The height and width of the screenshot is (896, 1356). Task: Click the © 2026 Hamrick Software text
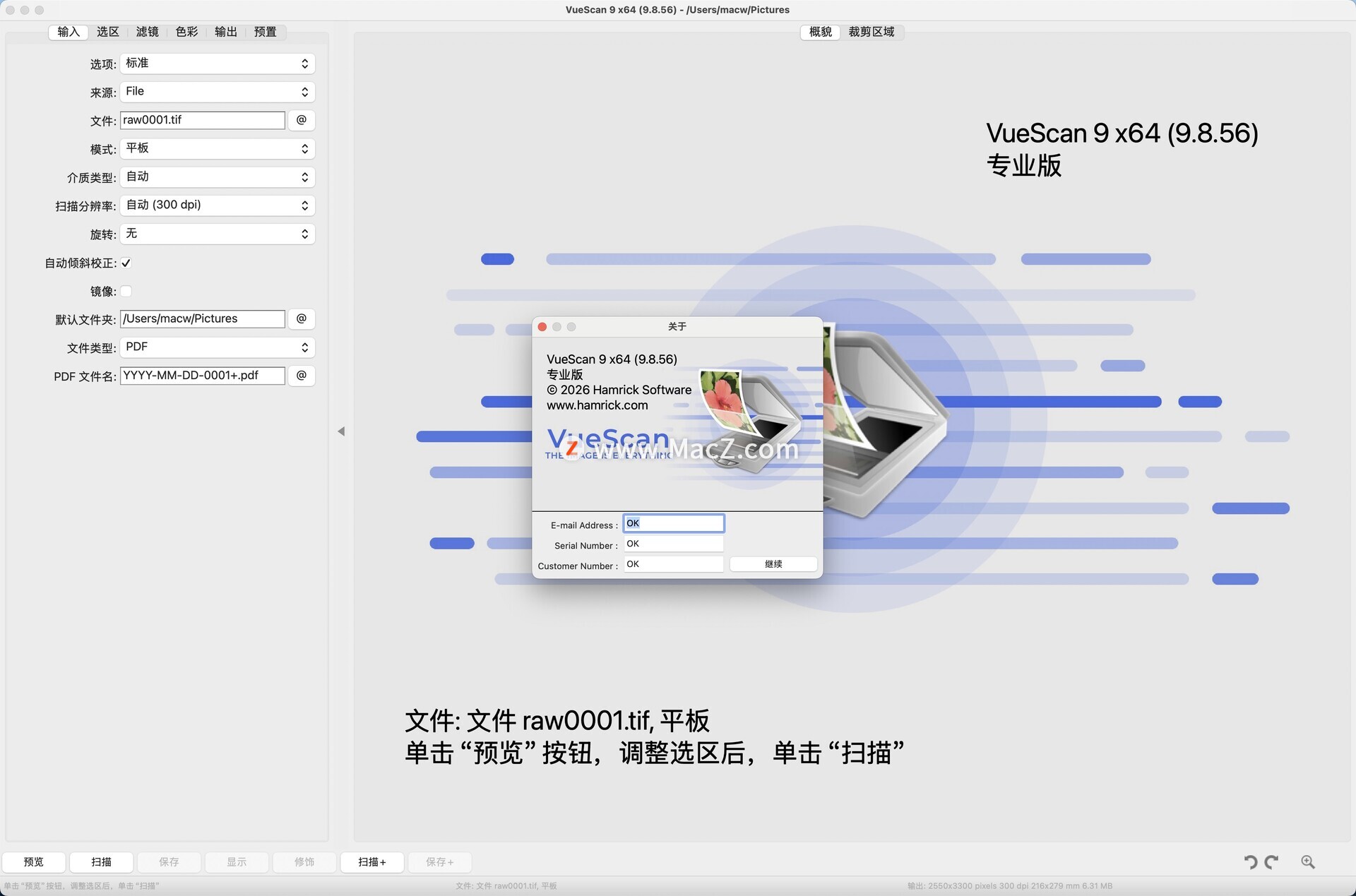coord(619,390)
